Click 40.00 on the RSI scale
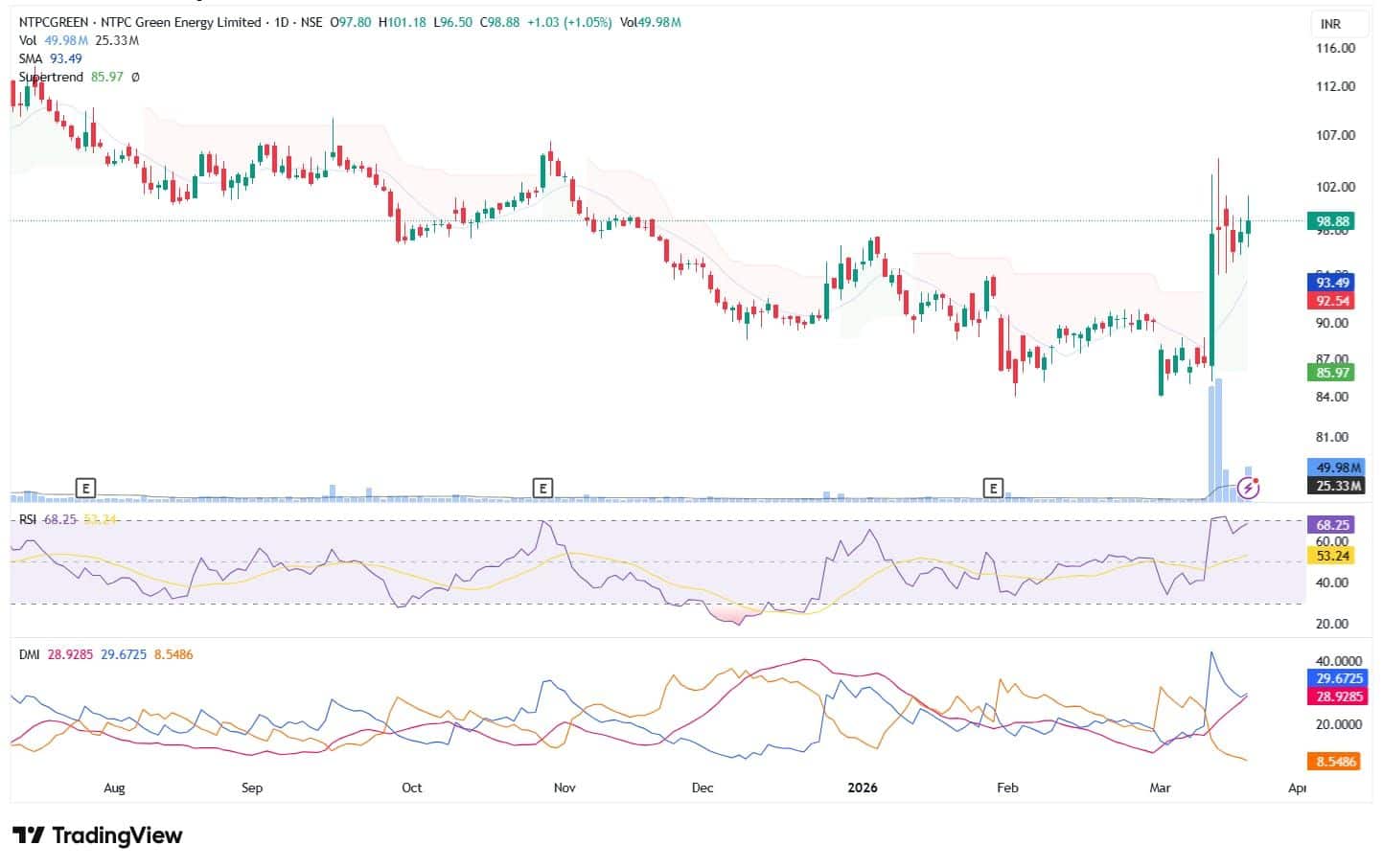This screenshot has width=1383, height=868. point(1332,582)
